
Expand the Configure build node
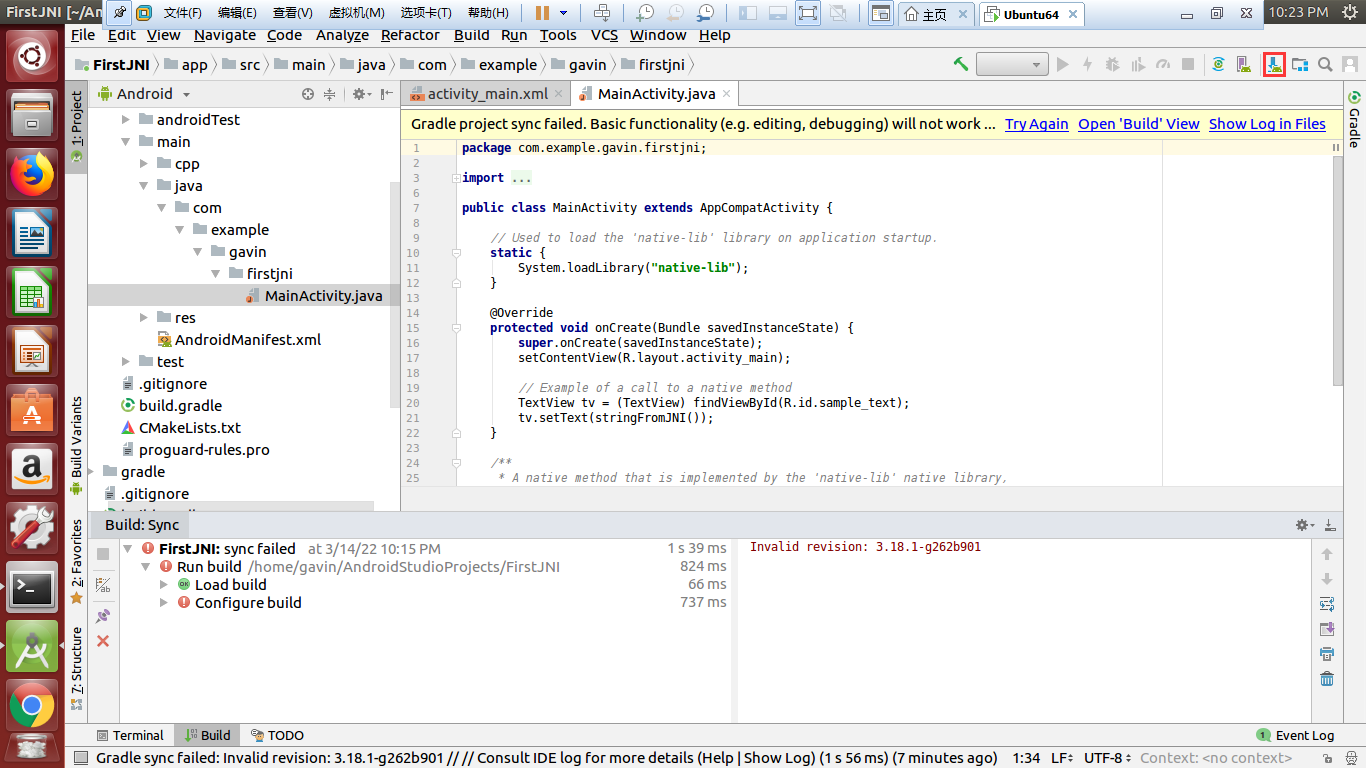pyautogui.click(x=164, y=603)
